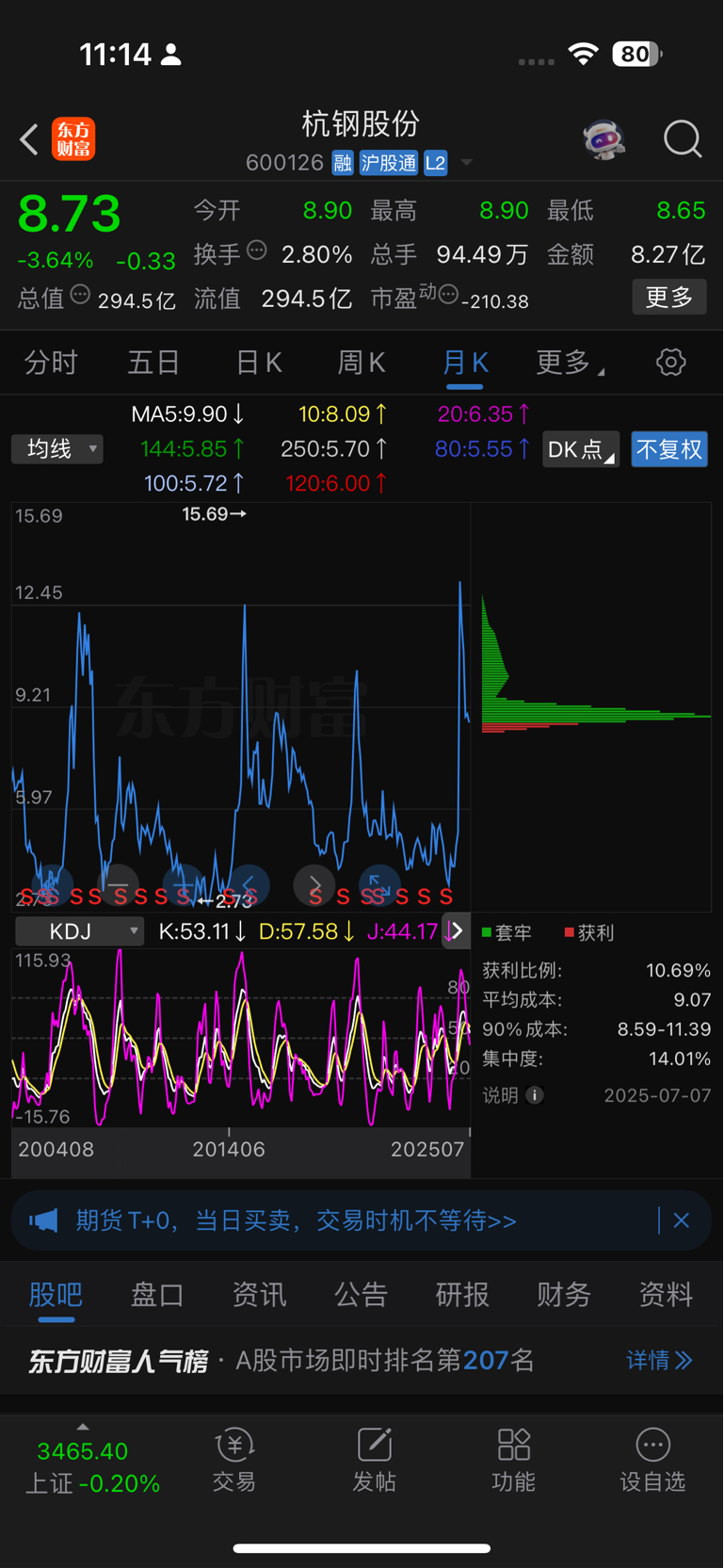Tap the 沪股通 badge

(x=388, y=163)
